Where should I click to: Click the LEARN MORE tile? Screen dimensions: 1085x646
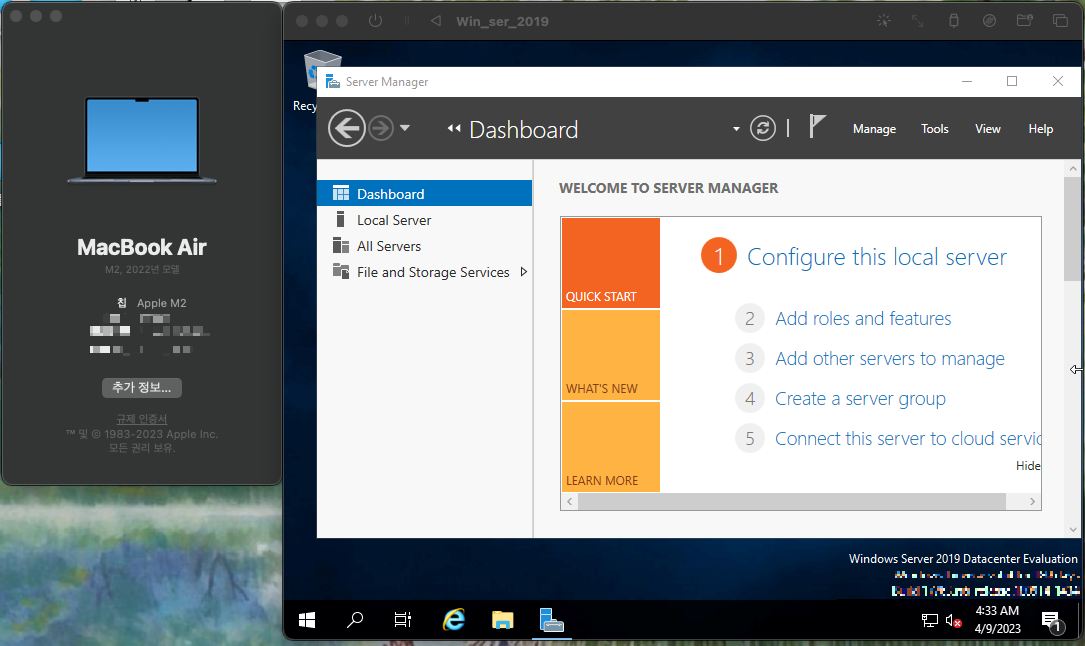[610, 447]
